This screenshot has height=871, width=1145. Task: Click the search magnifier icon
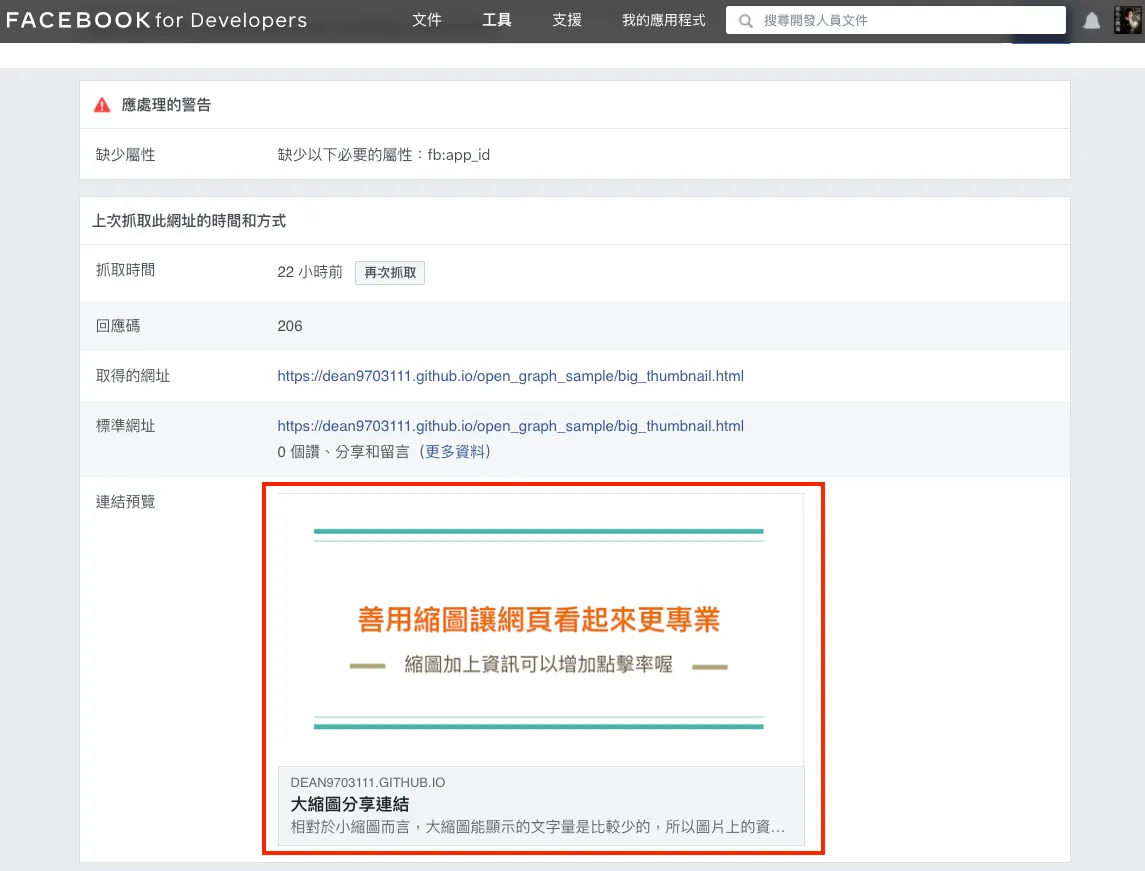(x=745, y=21)
